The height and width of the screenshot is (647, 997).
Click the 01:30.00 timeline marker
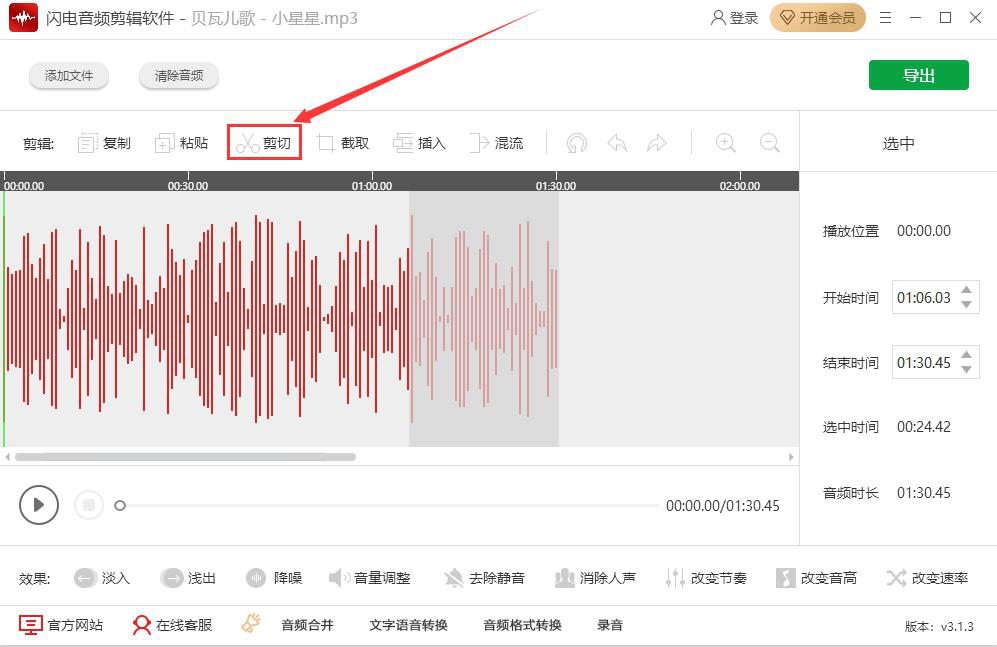coord(556,186)
